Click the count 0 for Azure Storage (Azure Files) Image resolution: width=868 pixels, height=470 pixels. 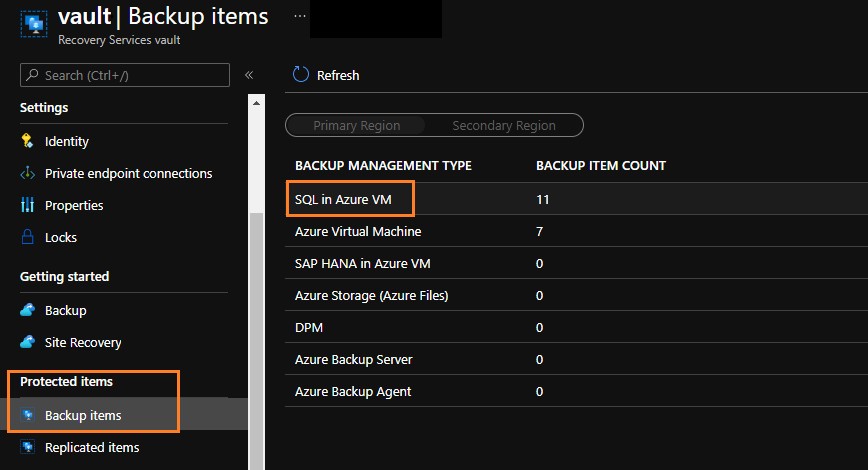click(540, 296)
